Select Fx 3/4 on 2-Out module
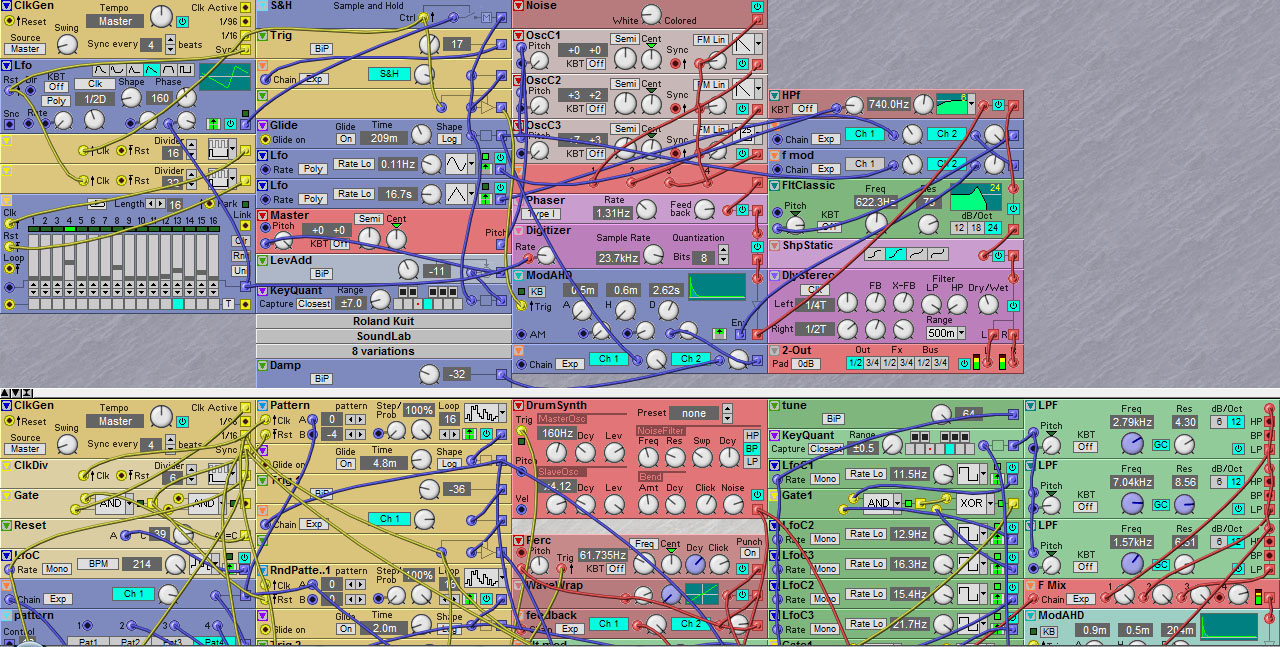Screen dimensions: 1280x647 [x=907, y=363]
